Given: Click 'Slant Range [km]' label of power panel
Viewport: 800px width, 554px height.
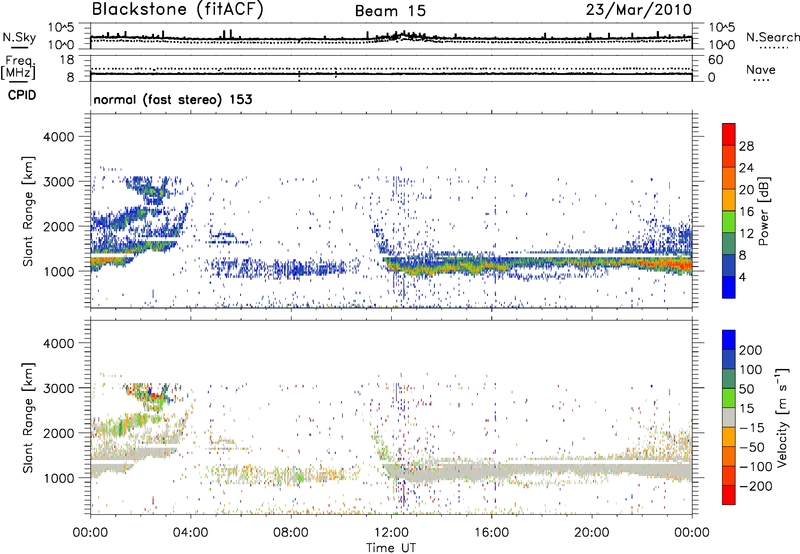Looking at the screenshot, I should (x=28, y=211).
